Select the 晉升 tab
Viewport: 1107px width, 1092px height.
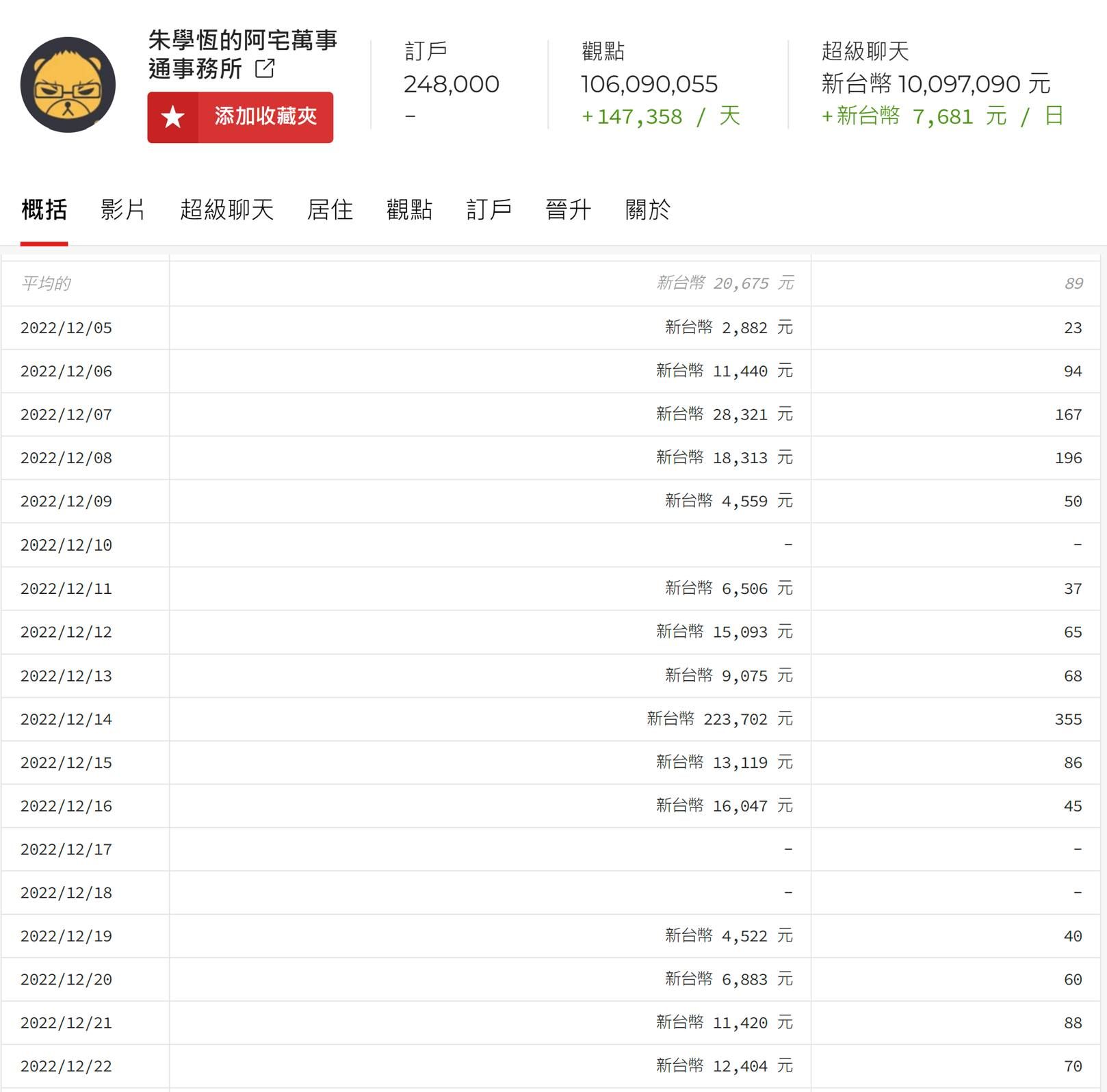click(x=568, y=209)
